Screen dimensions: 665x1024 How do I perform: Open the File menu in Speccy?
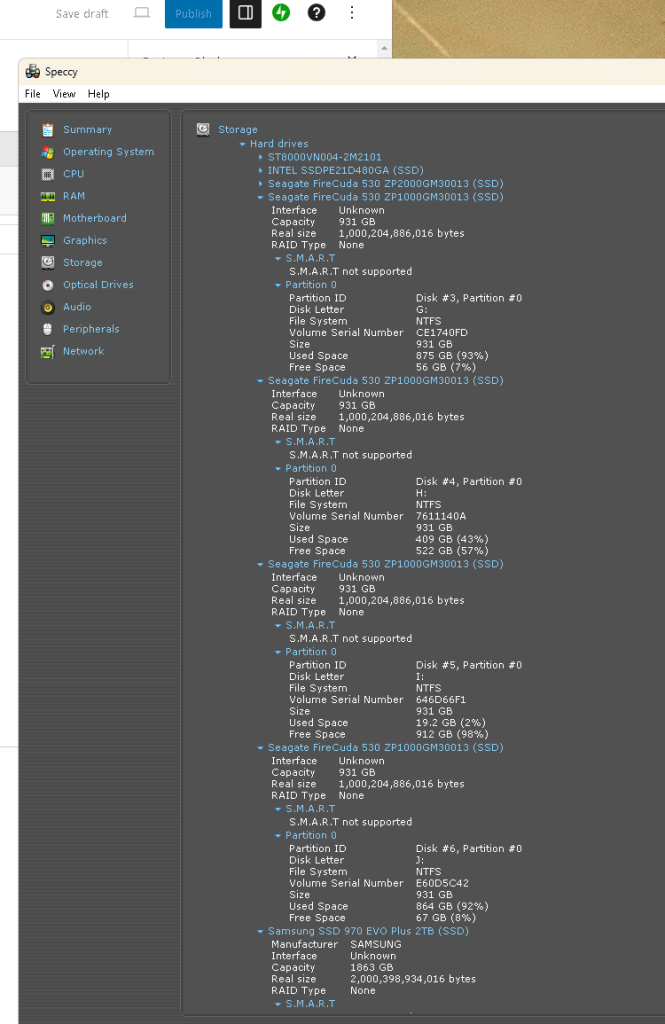coord(33,94)
